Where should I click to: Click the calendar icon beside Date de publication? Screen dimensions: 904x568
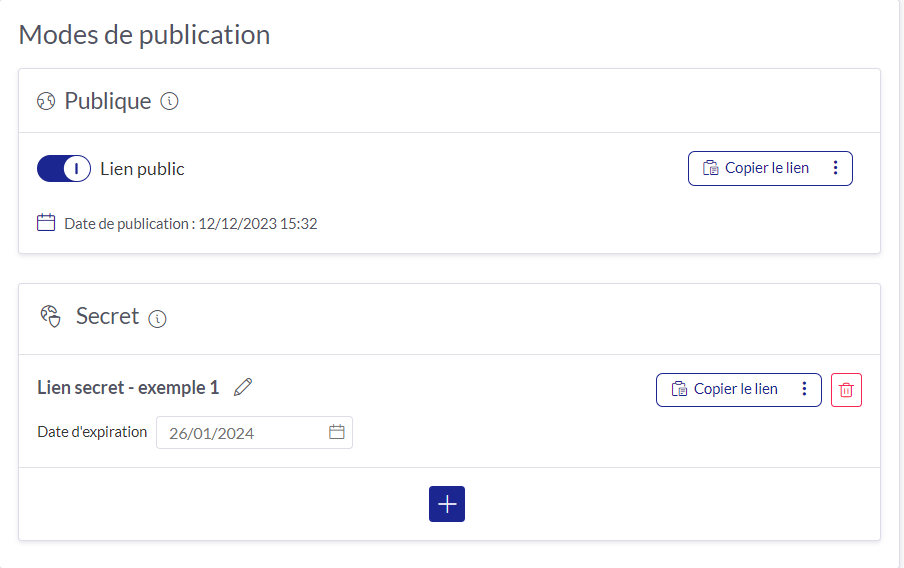46,223
